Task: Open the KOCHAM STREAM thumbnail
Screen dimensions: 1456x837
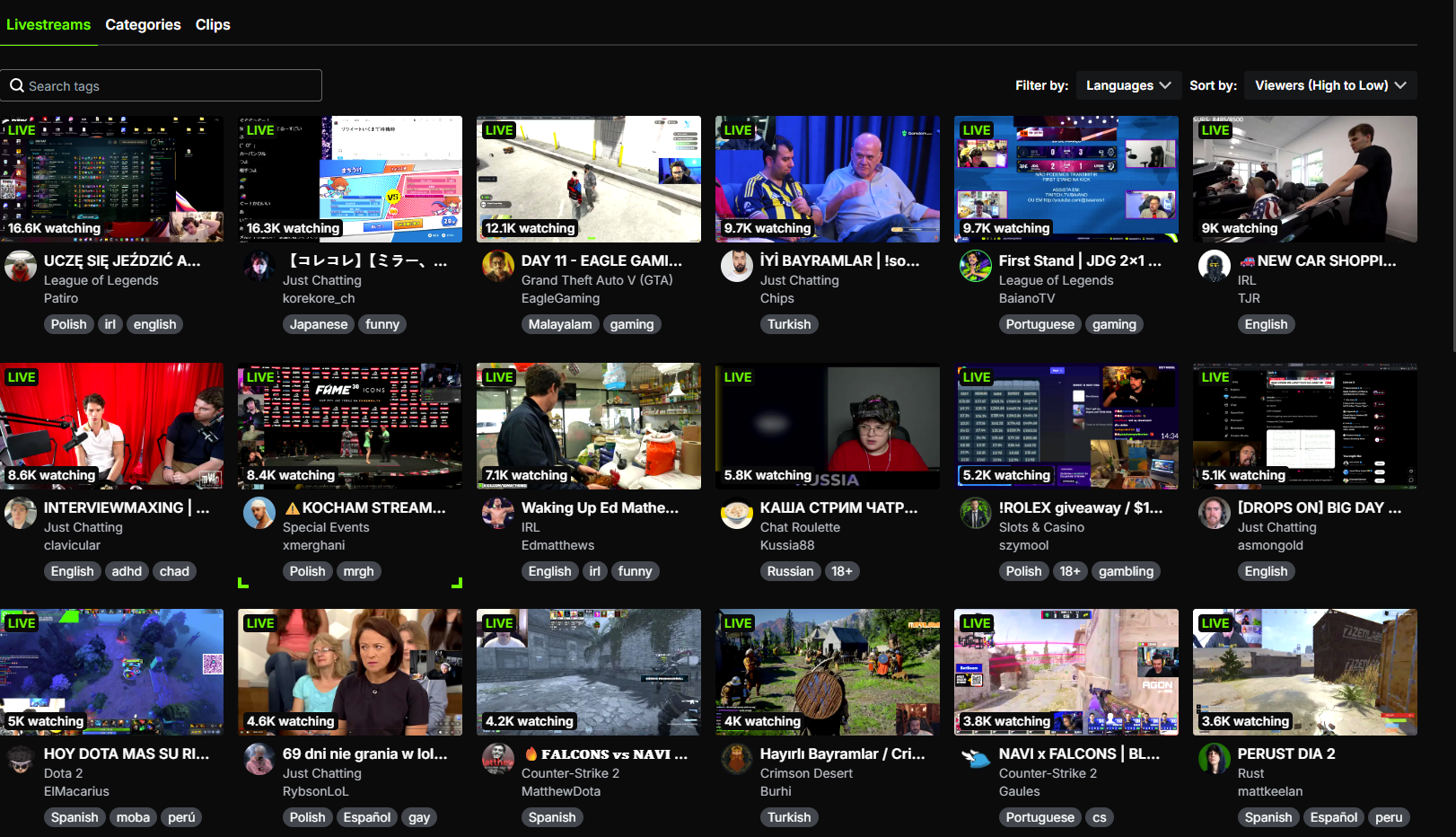Action: point(350,426)
